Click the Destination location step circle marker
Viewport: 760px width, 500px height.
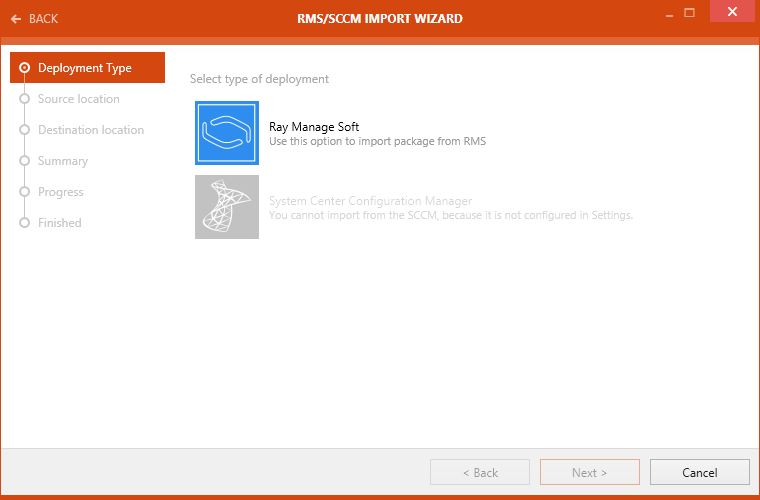(x=25, y=130)
